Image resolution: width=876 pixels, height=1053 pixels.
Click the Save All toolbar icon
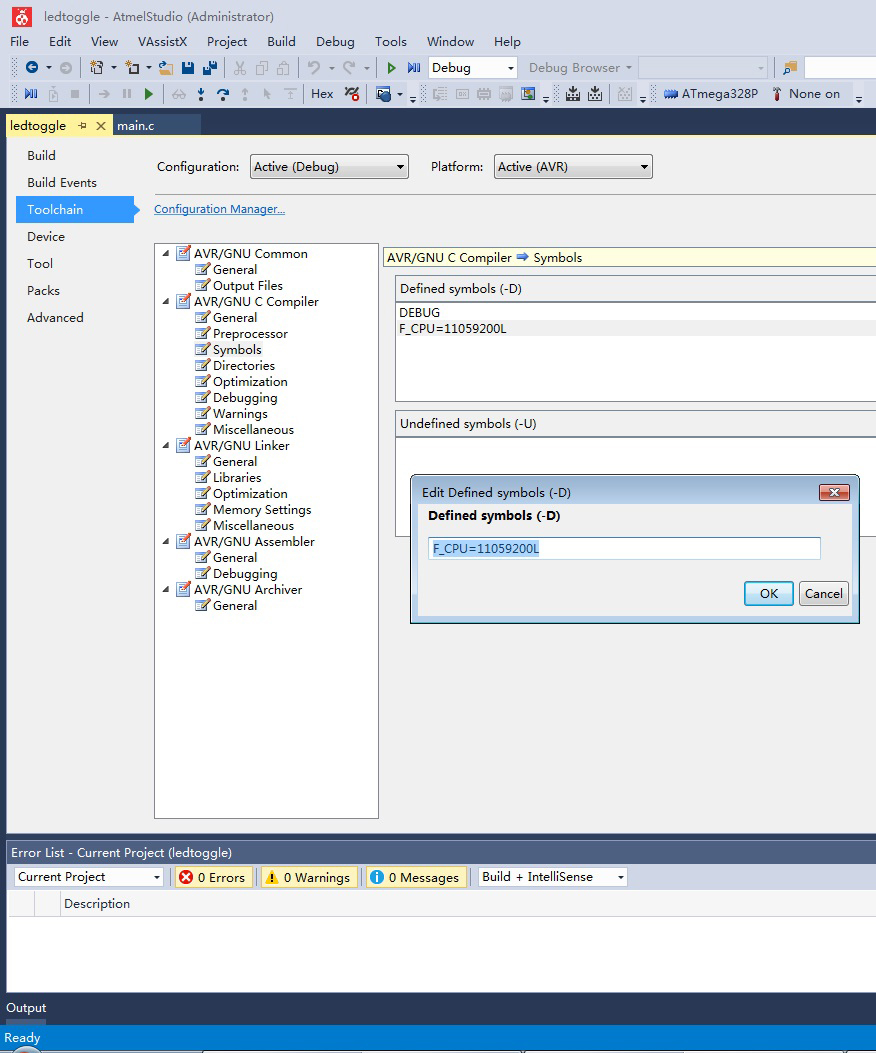[x=210, y=67]
